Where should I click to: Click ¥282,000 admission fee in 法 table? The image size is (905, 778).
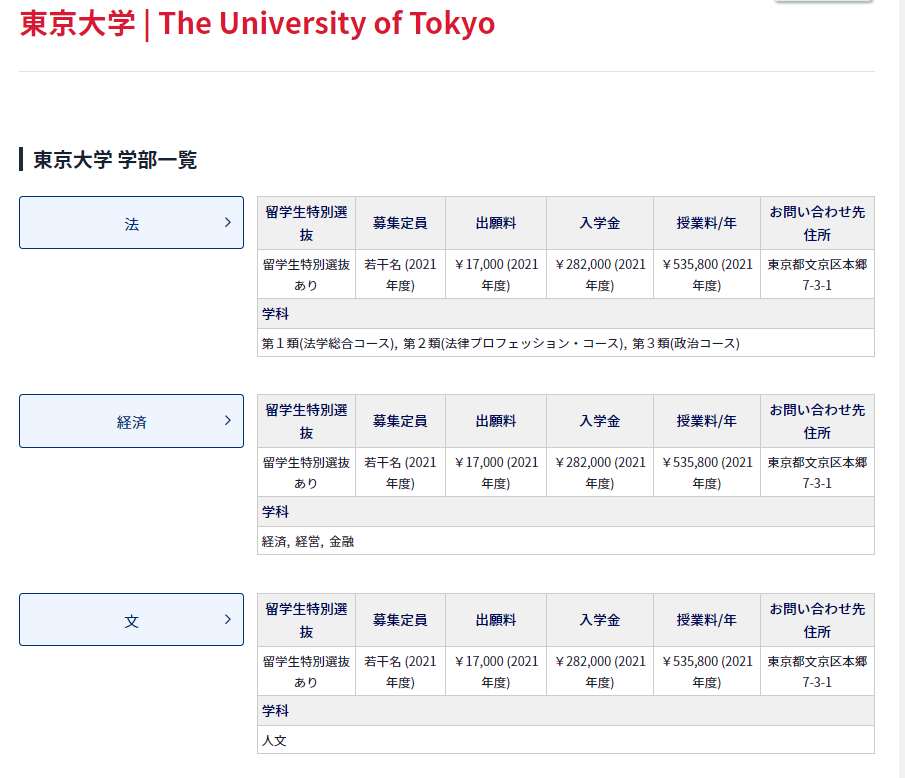click(x=600, y=275)
